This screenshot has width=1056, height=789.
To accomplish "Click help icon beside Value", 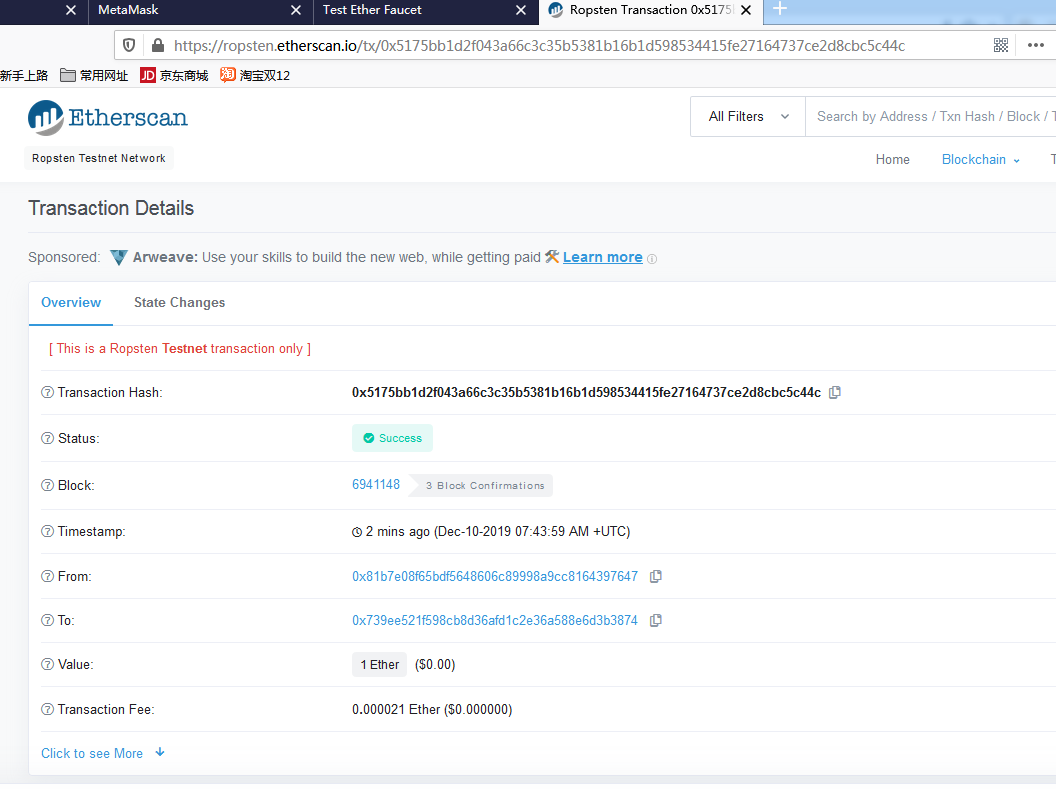I will 47,664.
